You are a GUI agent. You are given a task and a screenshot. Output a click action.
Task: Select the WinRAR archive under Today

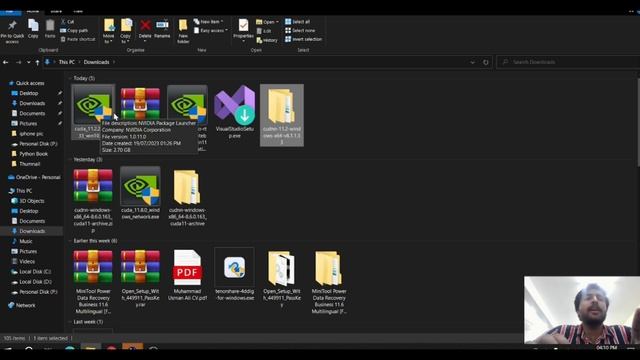(140, 104)
